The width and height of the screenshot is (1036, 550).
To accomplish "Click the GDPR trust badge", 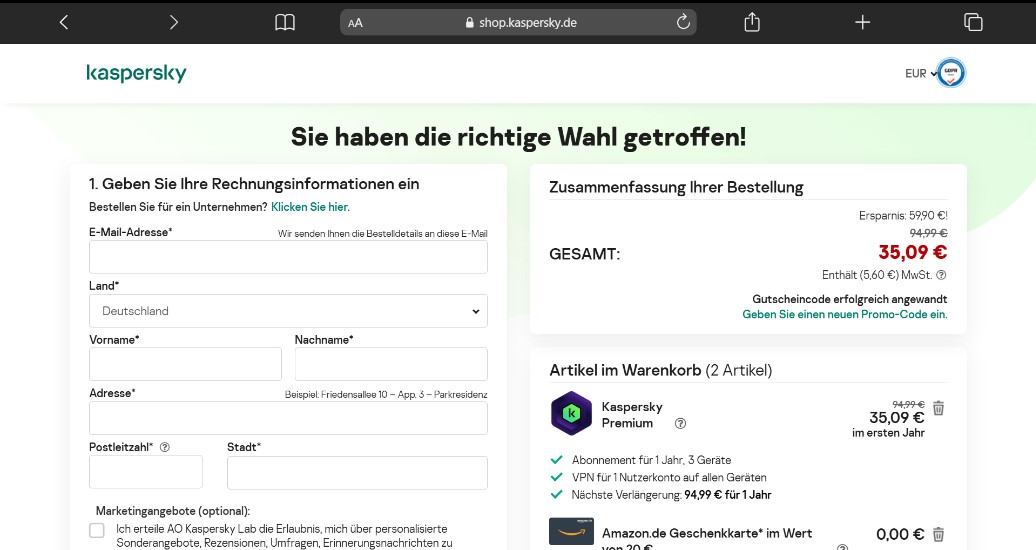I will (x=951, y=73).
